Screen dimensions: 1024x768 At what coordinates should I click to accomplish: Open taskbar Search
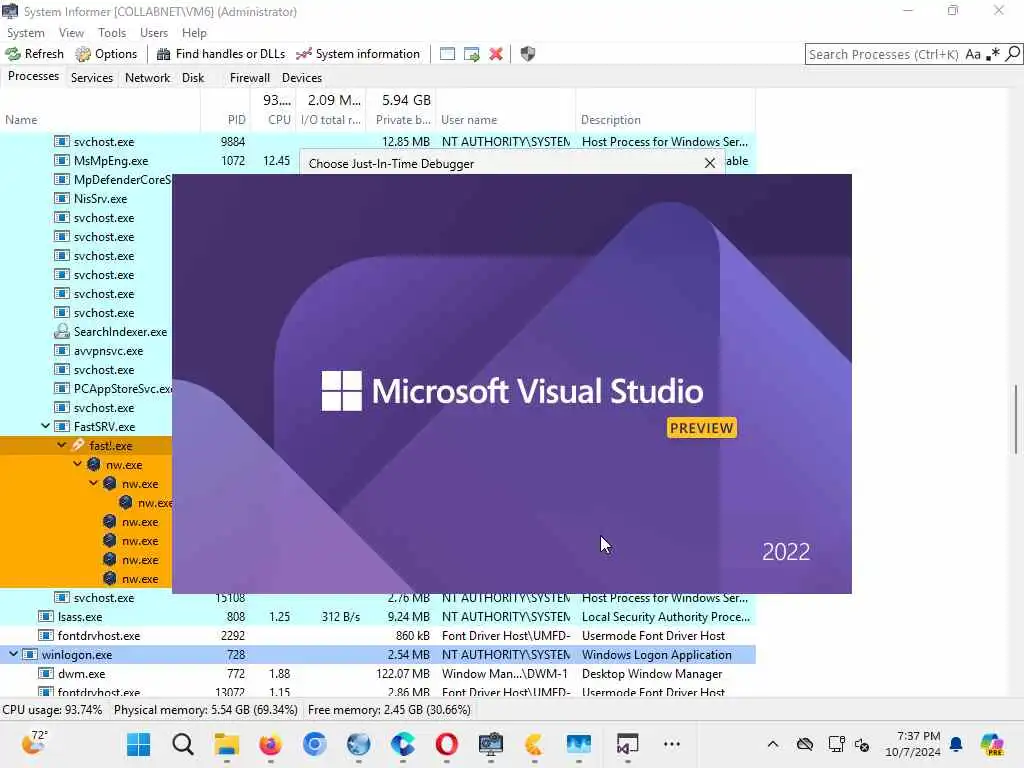tap(183, 744)
